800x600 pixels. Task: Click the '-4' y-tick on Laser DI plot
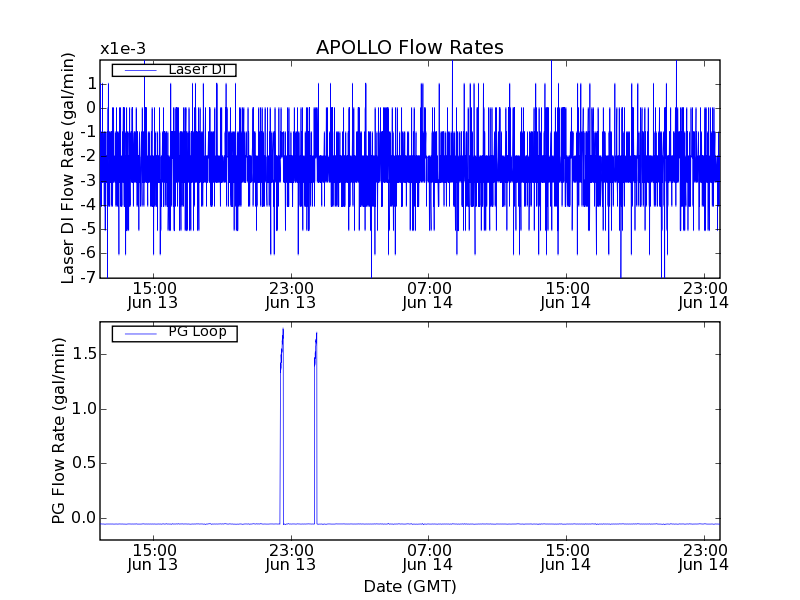pos(88,205)
